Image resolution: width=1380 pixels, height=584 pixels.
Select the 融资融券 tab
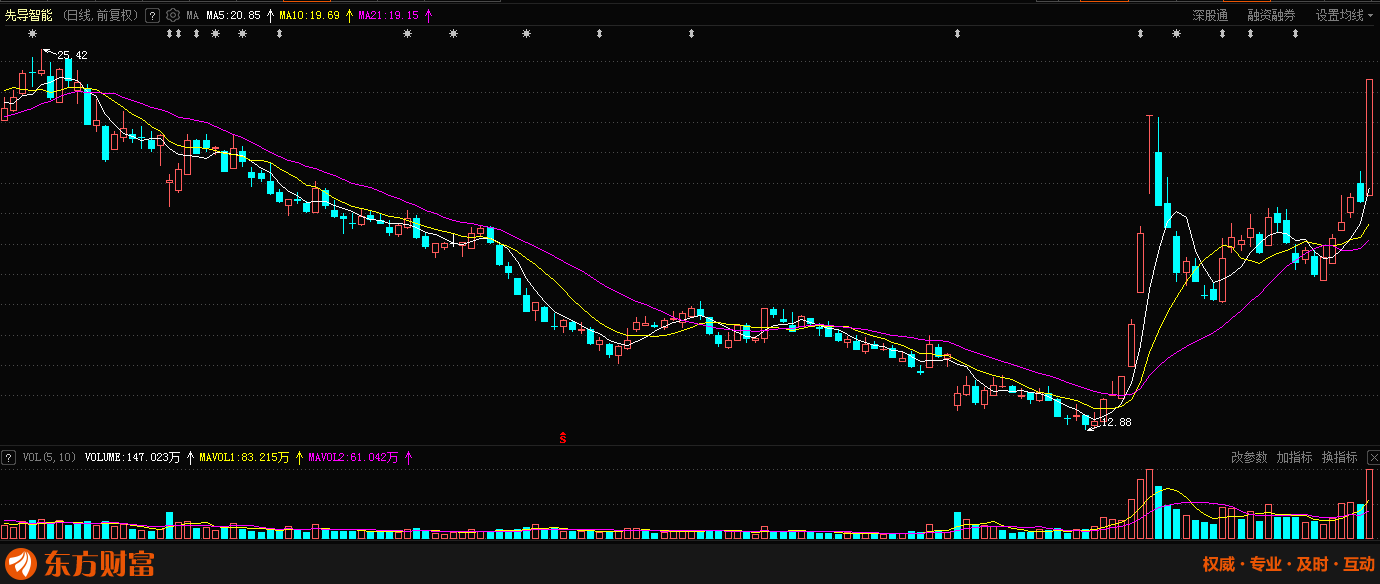(x=1271, y=16)
